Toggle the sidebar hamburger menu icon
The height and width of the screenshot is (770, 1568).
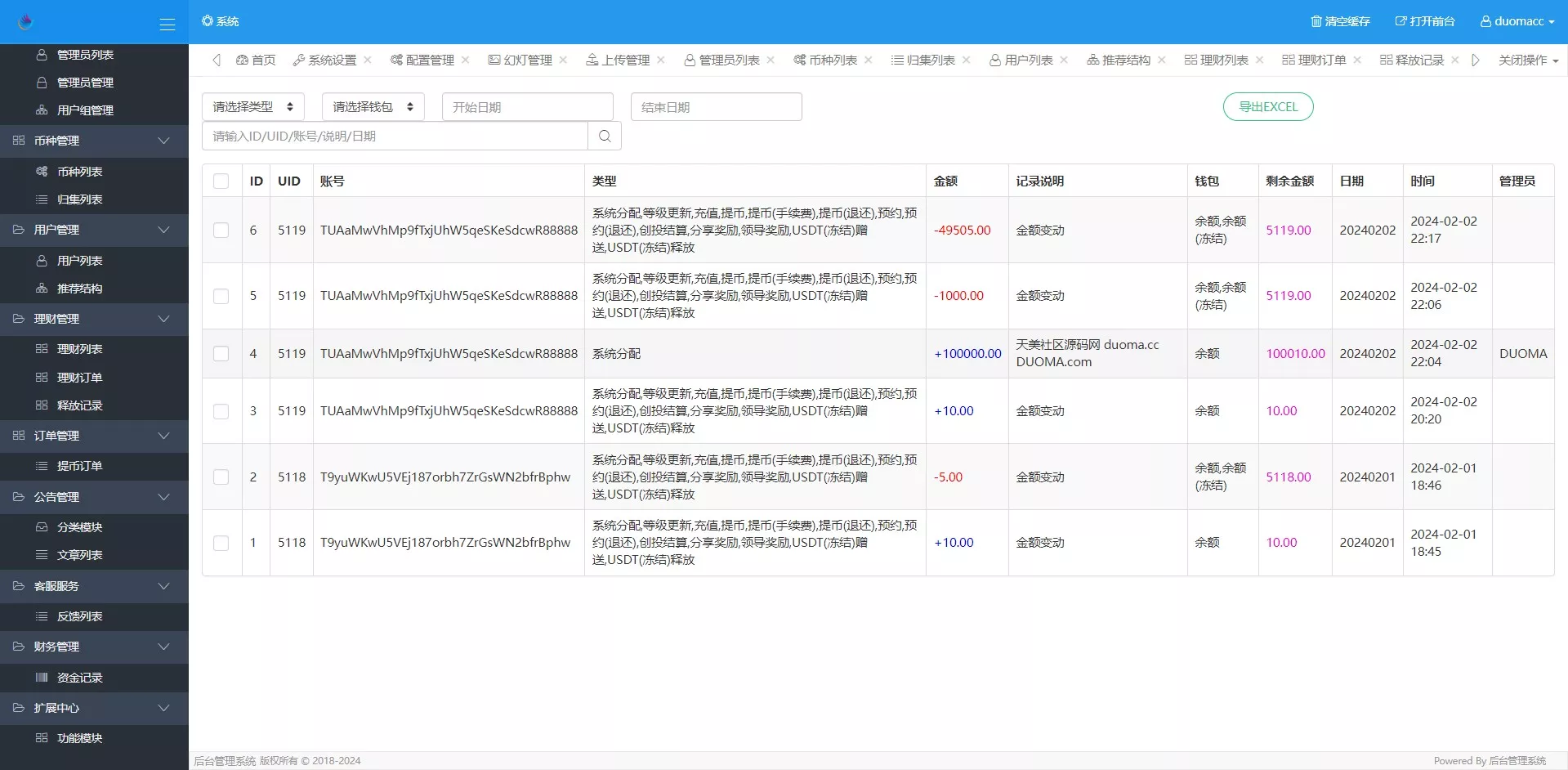(168, 25)
